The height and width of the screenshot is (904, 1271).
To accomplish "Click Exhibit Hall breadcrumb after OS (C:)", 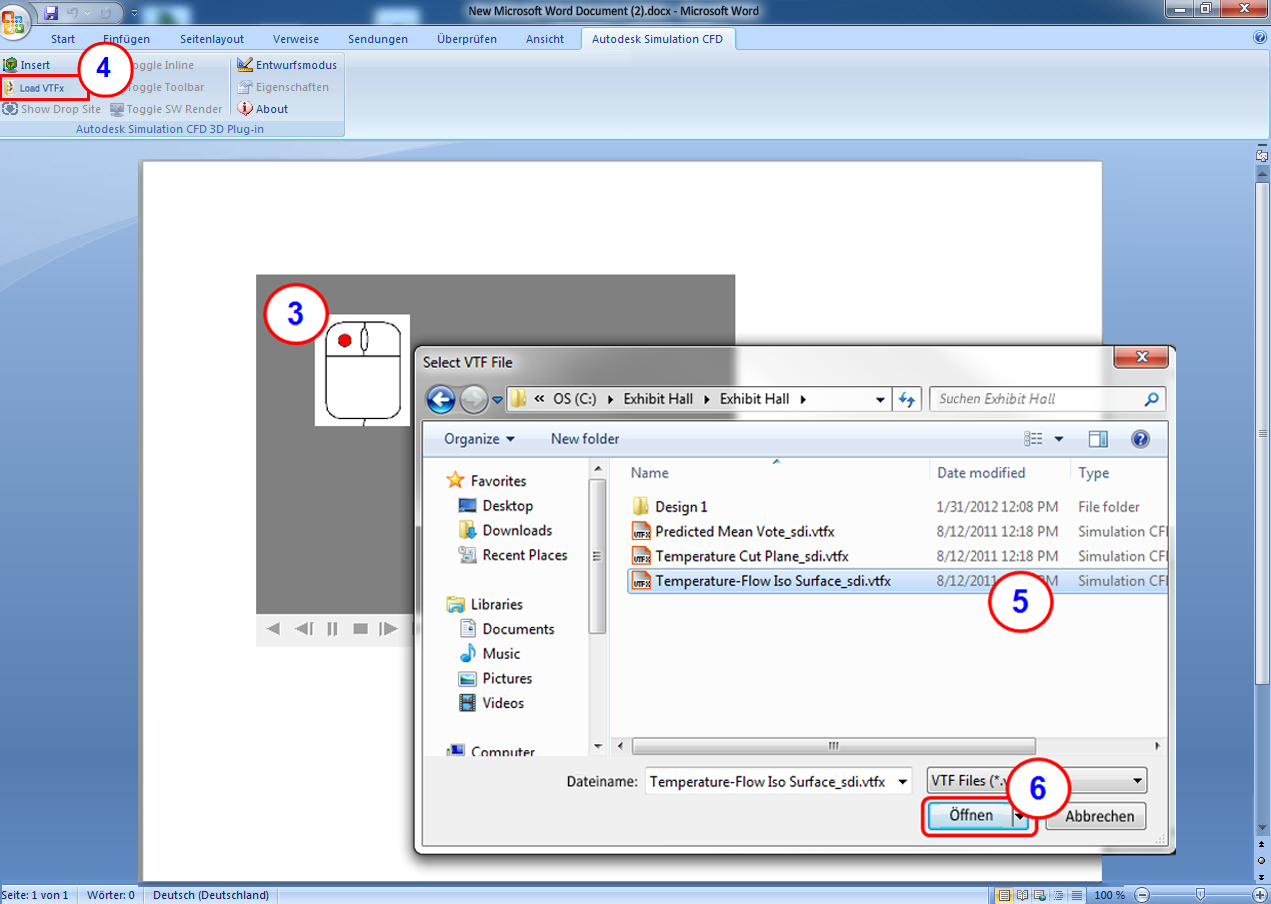I will click(658, 399).
